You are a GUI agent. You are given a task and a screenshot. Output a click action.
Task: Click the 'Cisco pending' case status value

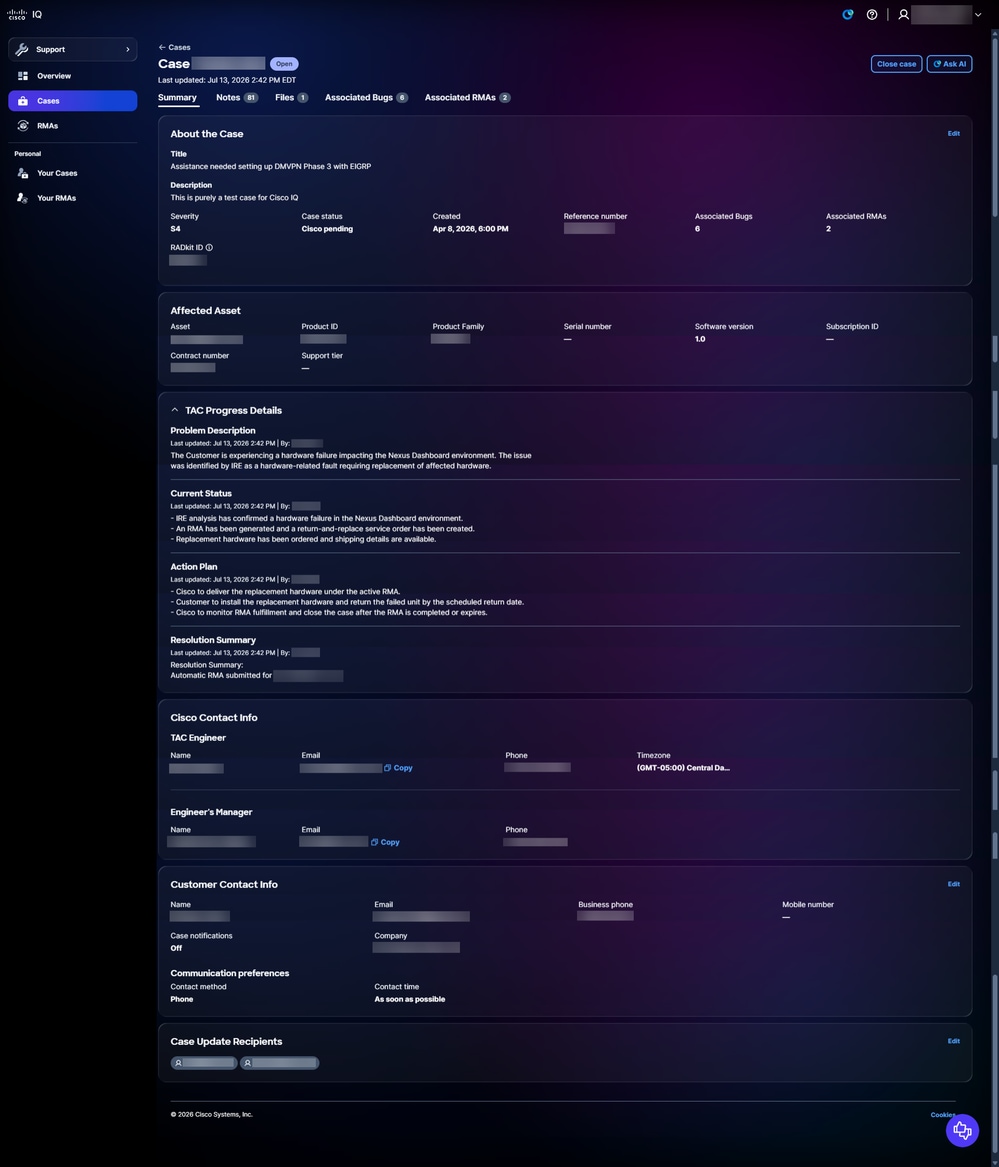pos(327,228)
